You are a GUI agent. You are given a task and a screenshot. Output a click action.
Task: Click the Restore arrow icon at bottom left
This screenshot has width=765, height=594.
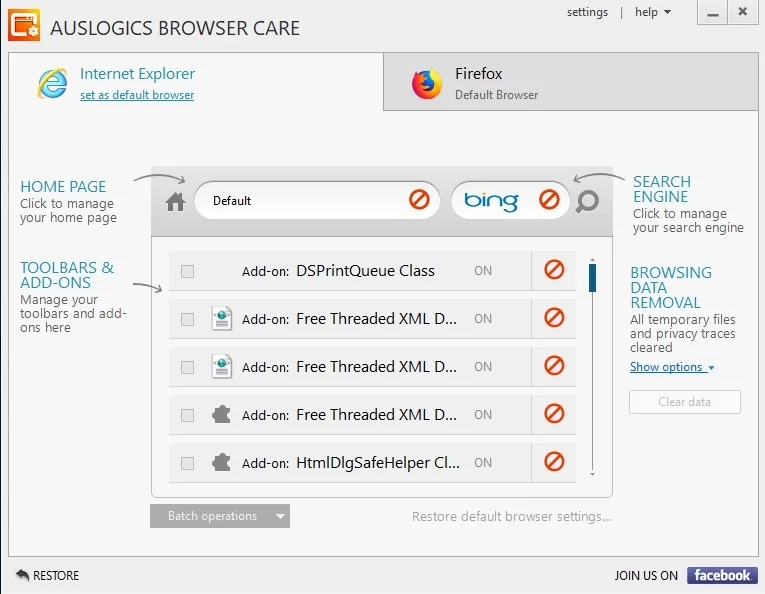[x=23, y=575]
